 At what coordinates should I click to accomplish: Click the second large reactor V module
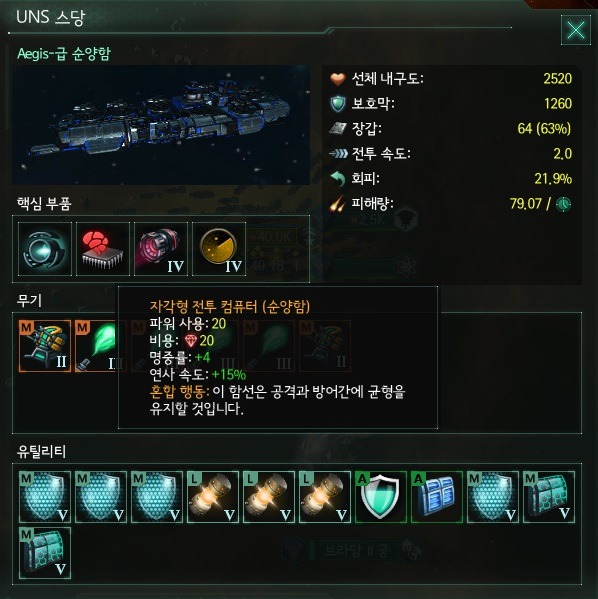[269, 497]
